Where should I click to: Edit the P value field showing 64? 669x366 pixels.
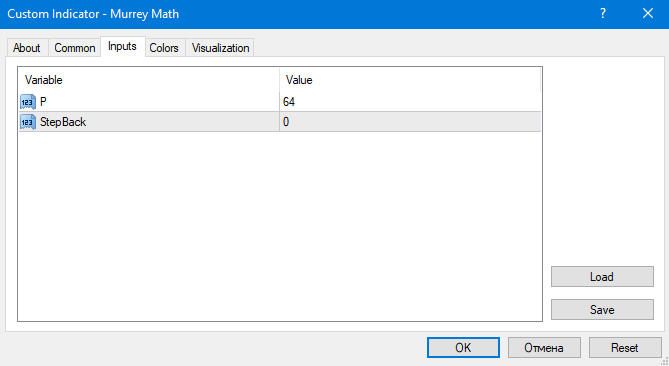pos(410,102)
